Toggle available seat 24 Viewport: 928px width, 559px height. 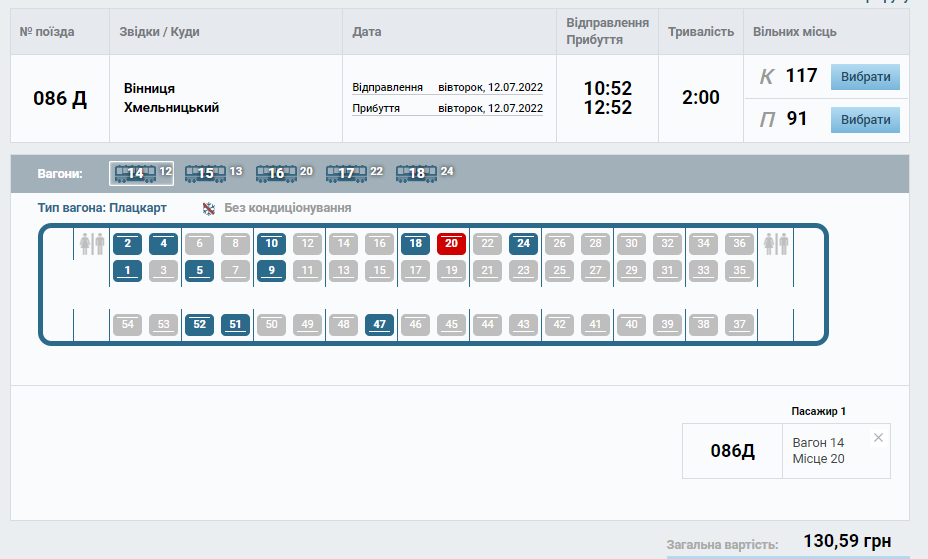(523, 243)
